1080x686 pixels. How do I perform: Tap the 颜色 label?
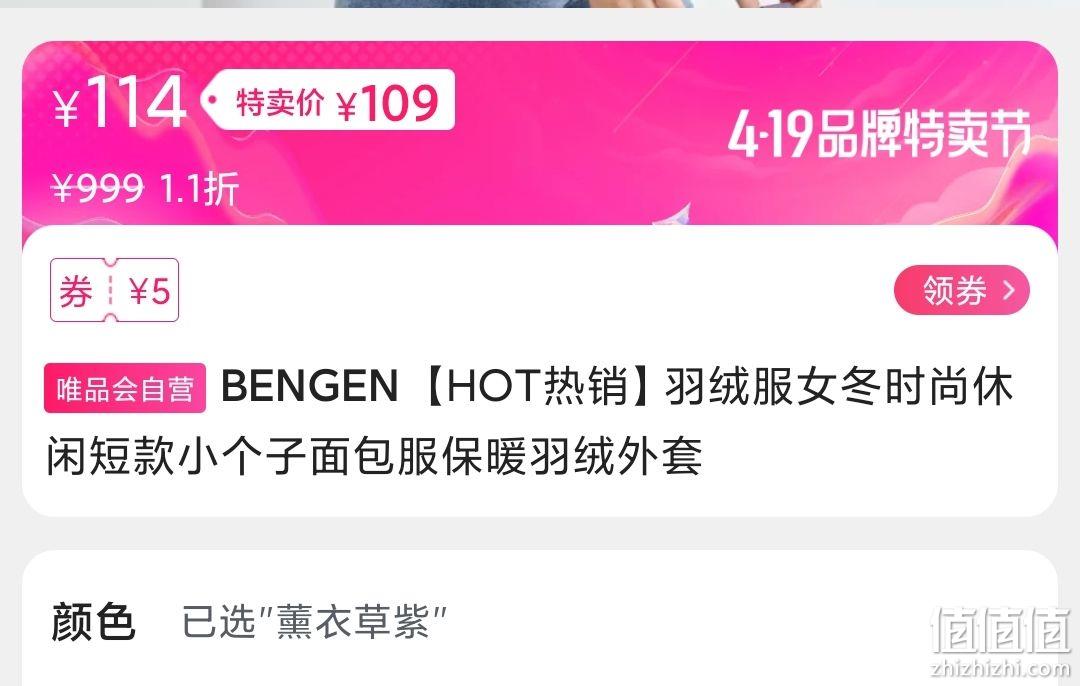pyautogui.click(x=93, y=622)
